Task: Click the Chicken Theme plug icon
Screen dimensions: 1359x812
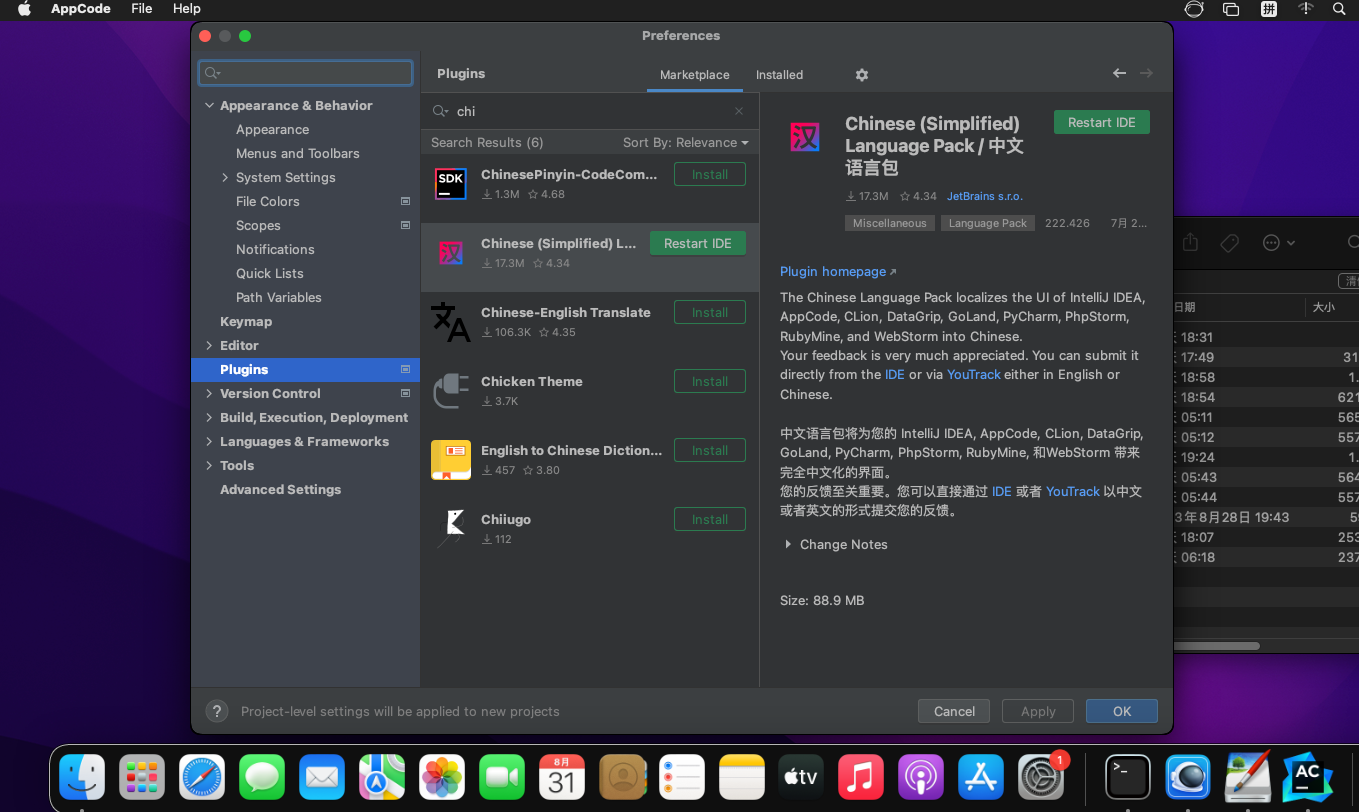Action: pos(451,391)
